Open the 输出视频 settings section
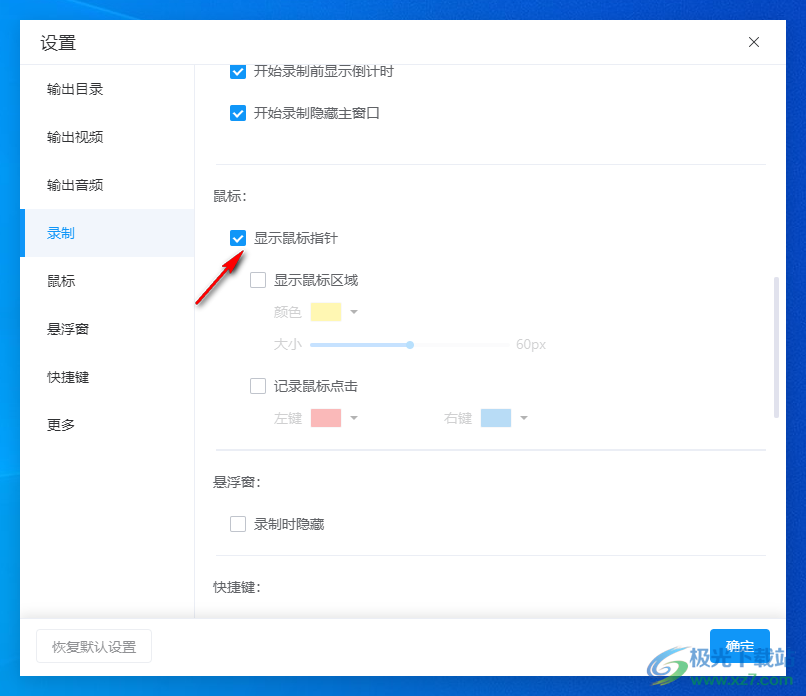806x696 pixels. [x=75, y=137]
